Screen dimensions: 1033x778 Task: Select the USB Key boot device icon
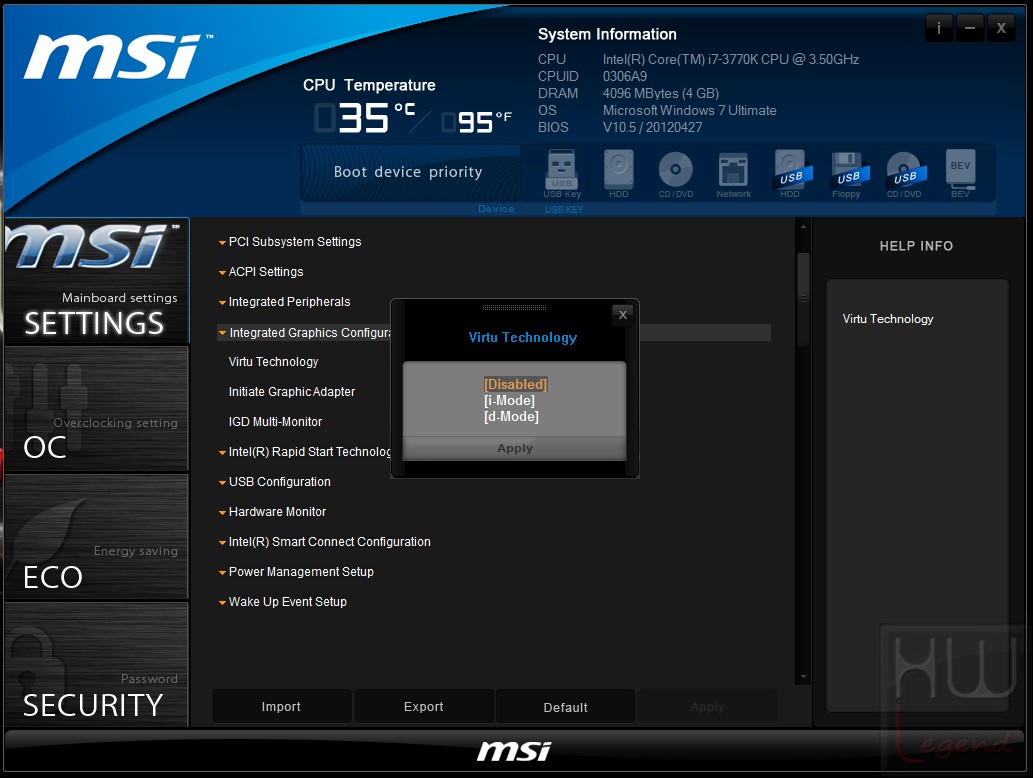point(562,173)
